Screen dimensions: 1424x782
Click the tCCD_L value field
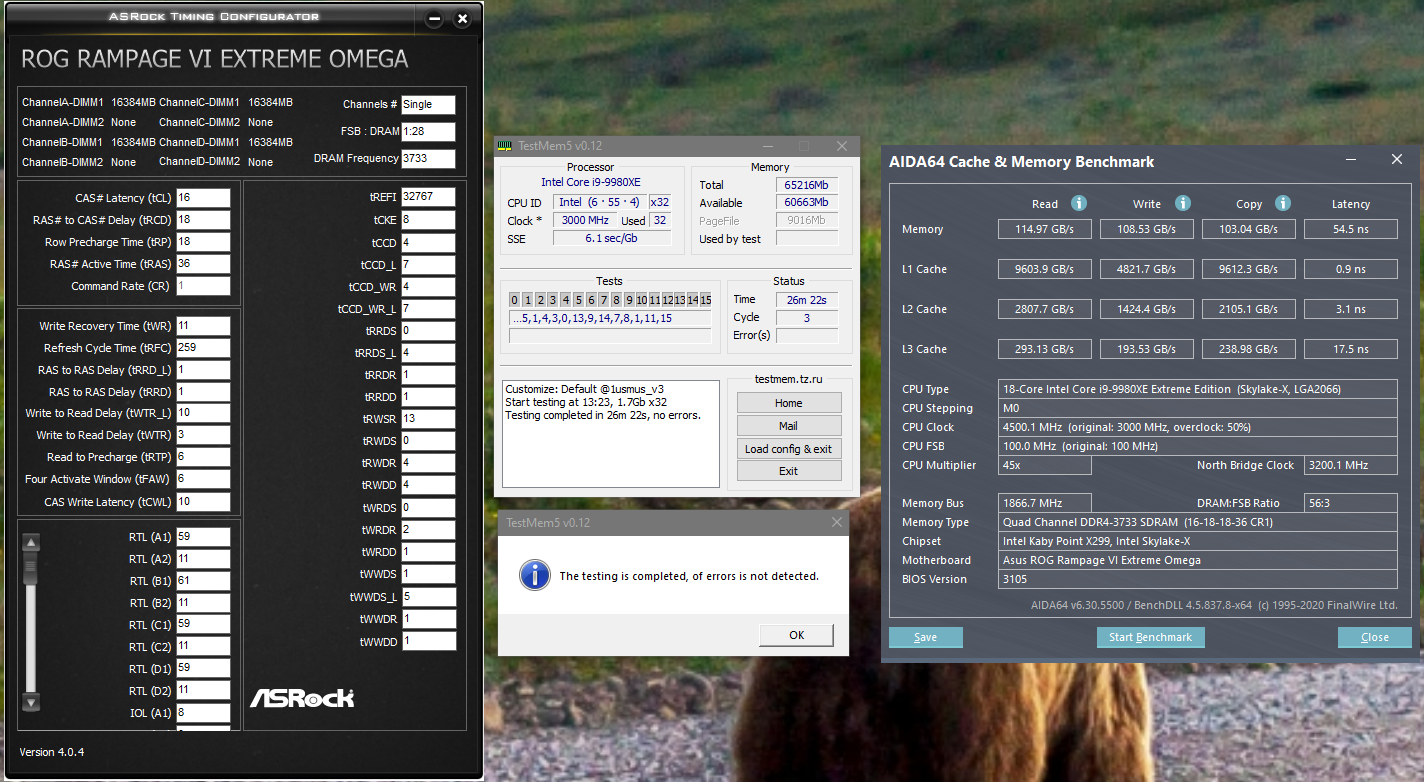(x=428, y=264)
